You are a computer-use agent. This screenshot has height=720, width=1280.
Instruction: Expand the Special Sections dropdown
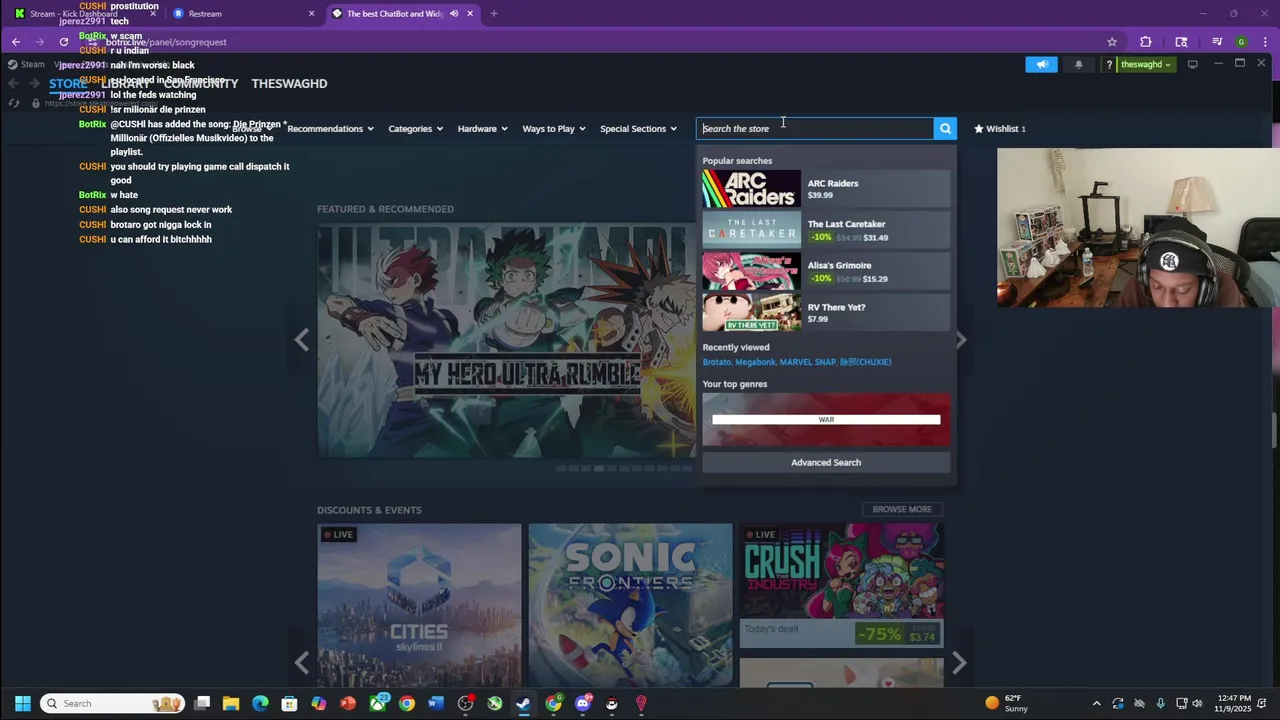coord(638,128)
